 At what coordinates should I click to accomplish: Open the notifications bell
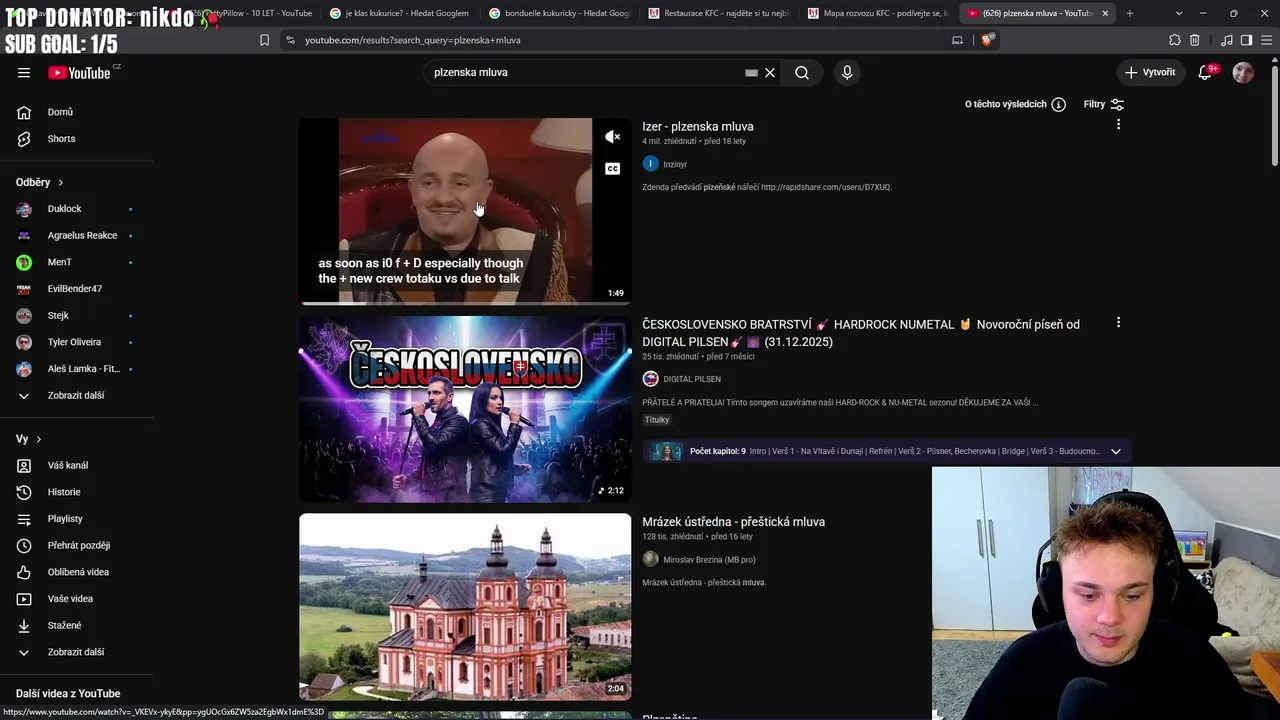(x=1206, y=72)
